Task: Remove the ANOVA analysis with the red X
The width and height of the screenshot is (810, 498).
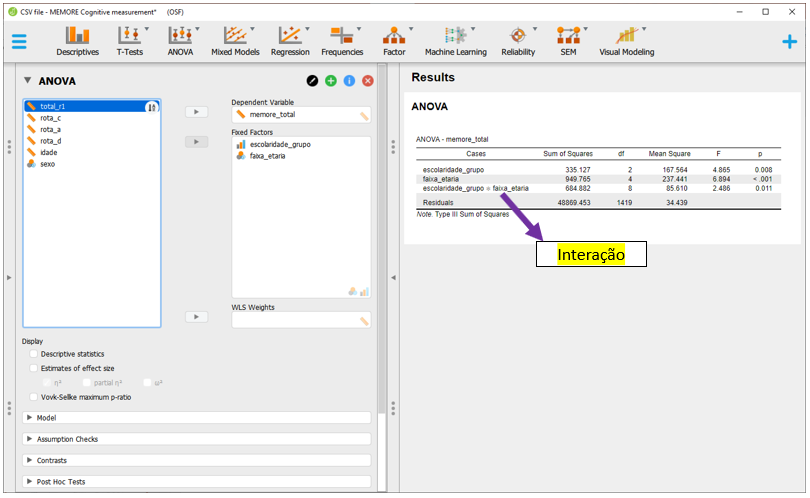Action: click(x=368, y=80)
